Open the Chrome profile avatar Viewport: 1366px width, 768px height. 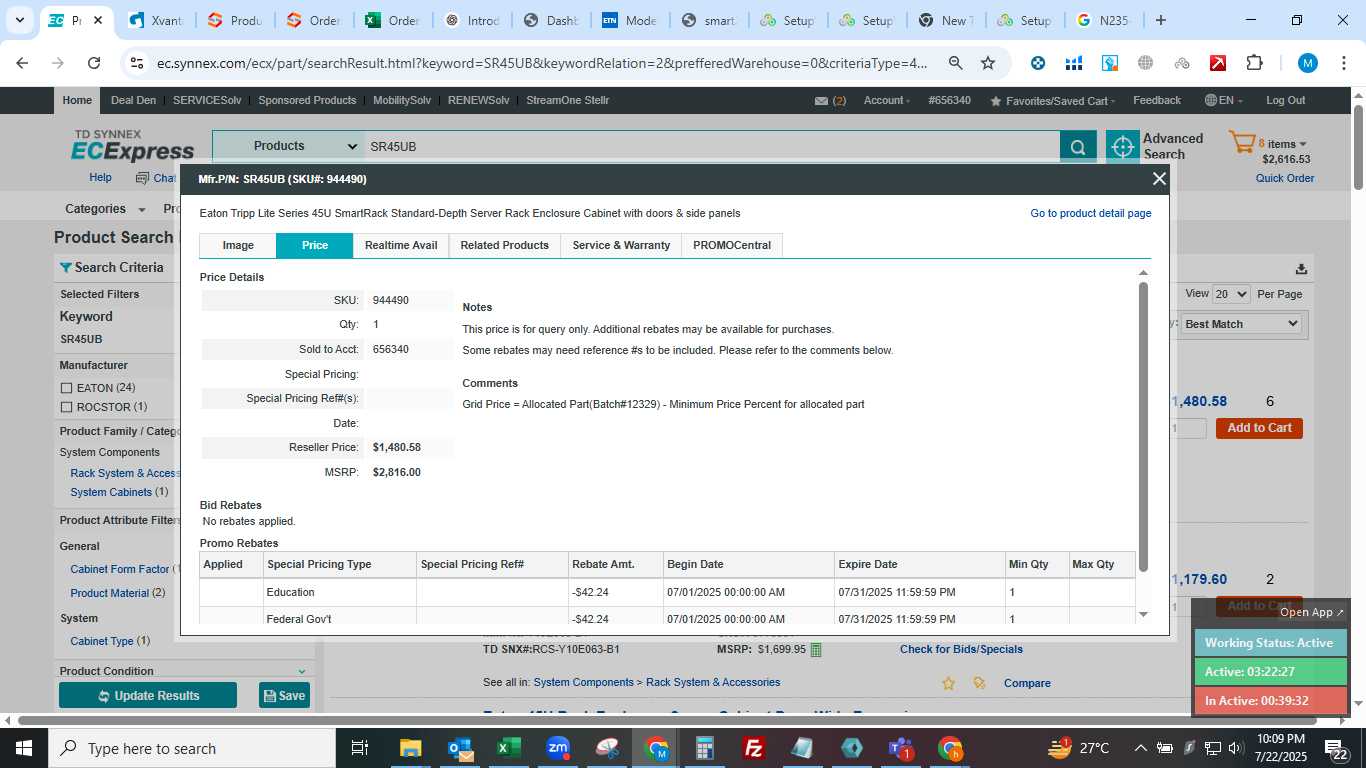click(x=1308, y=63)
